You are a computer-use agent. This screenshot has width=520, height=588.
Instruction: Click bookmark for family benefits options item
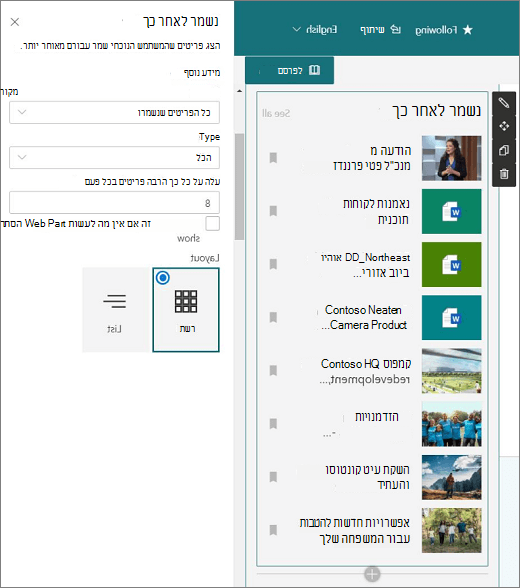point(273,530)
